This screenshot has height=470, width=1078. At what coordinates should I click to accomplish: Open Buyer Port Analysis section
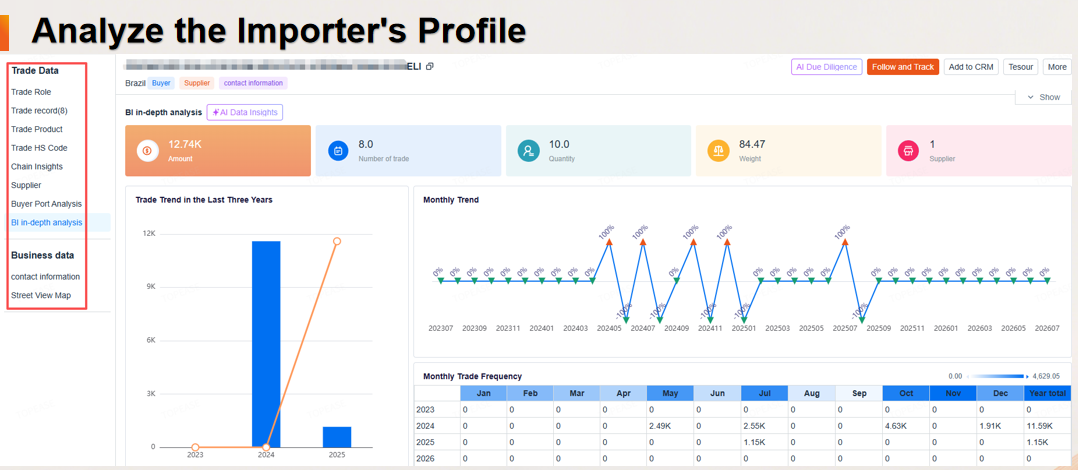coord(46,204)
